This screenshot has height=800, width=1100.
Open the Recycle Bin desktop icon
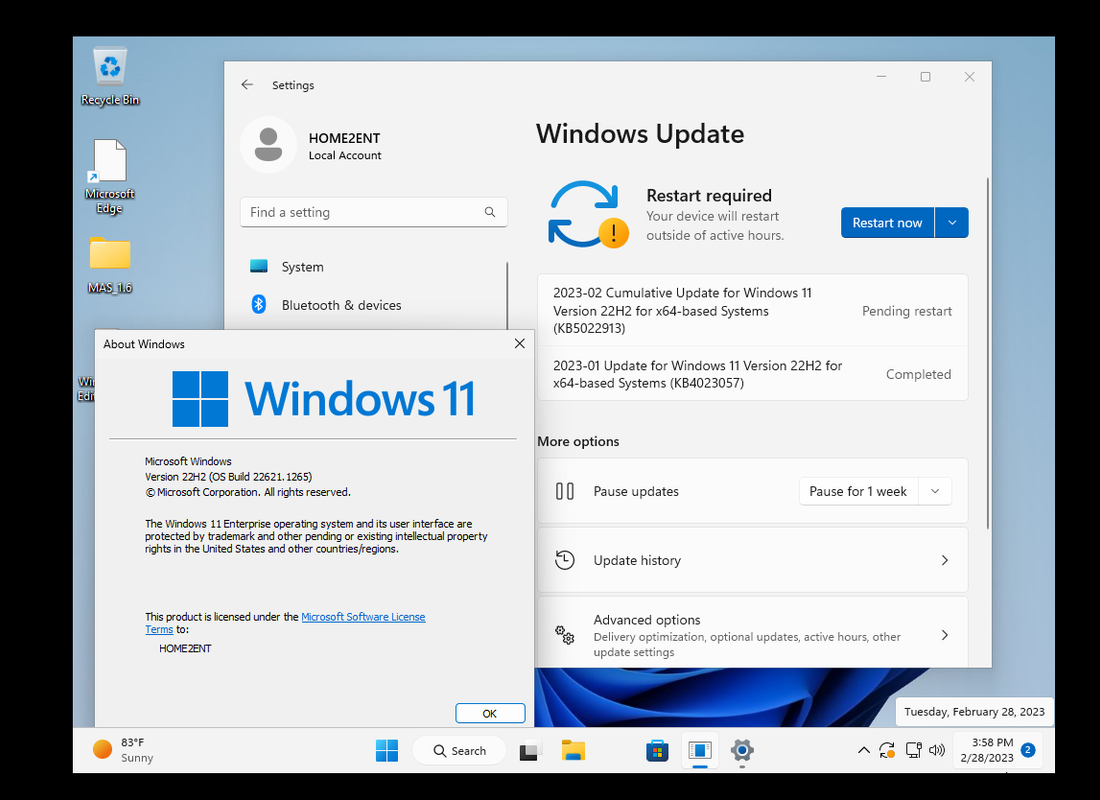pos(110,76)
